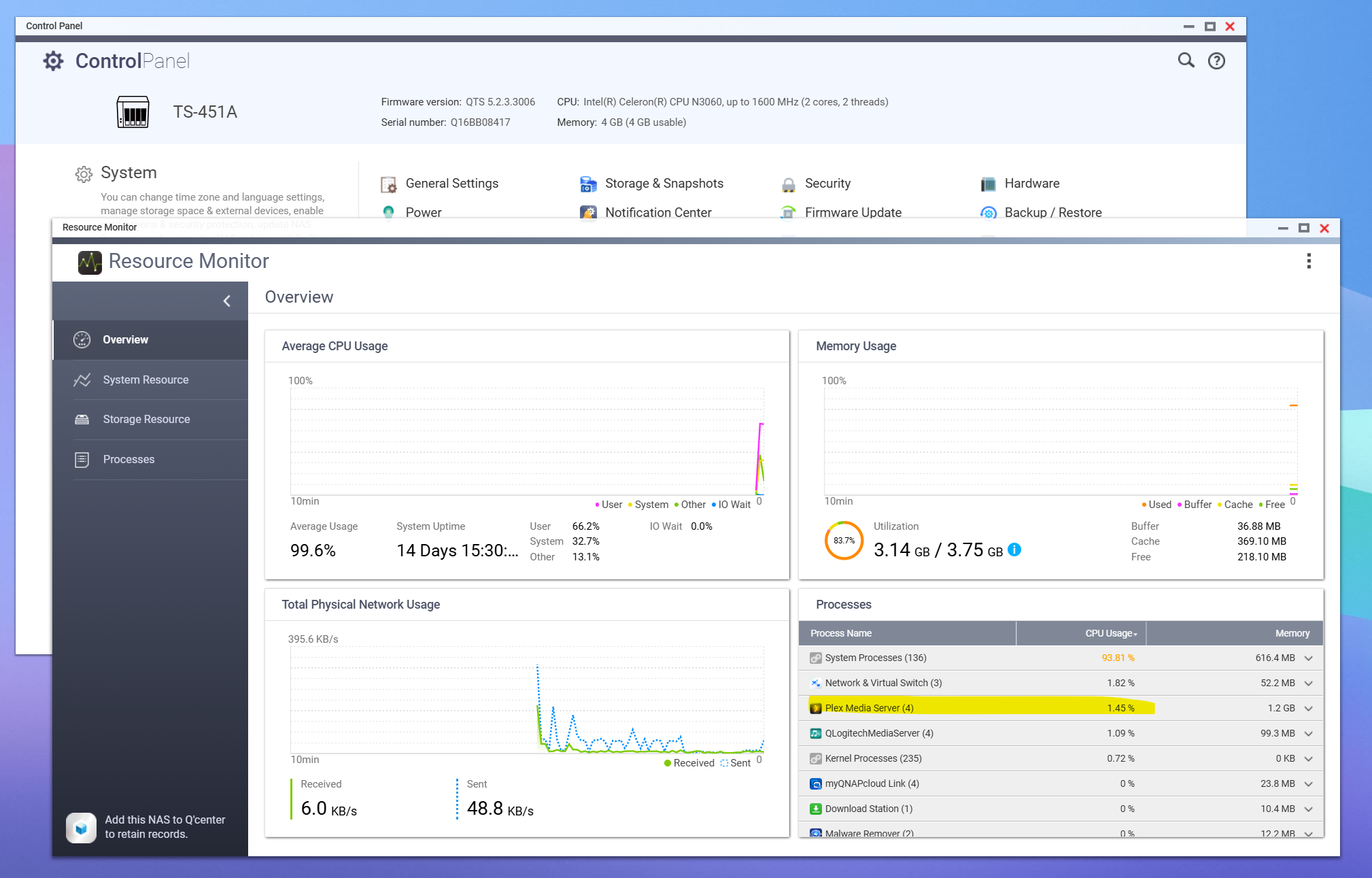Click the Firmware Update icon
Screen dimensions: 1372x878
click(788, 212)
